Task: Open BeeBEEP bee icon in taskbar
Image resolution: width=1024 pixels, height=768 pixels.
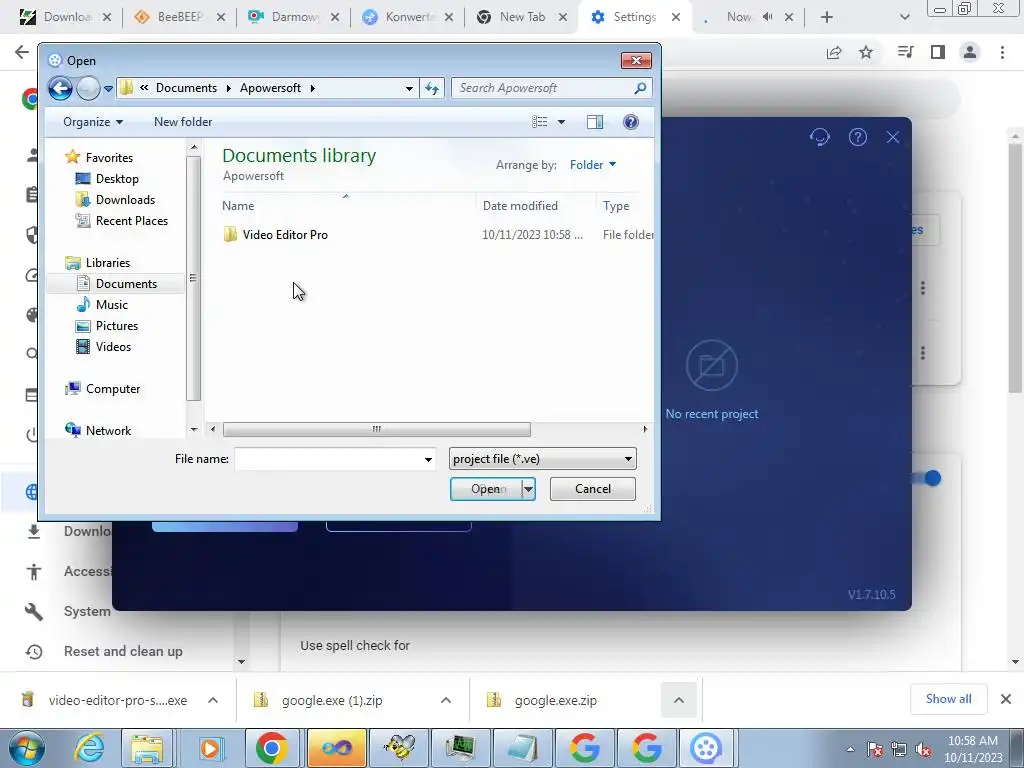Action: coord(398,748)
